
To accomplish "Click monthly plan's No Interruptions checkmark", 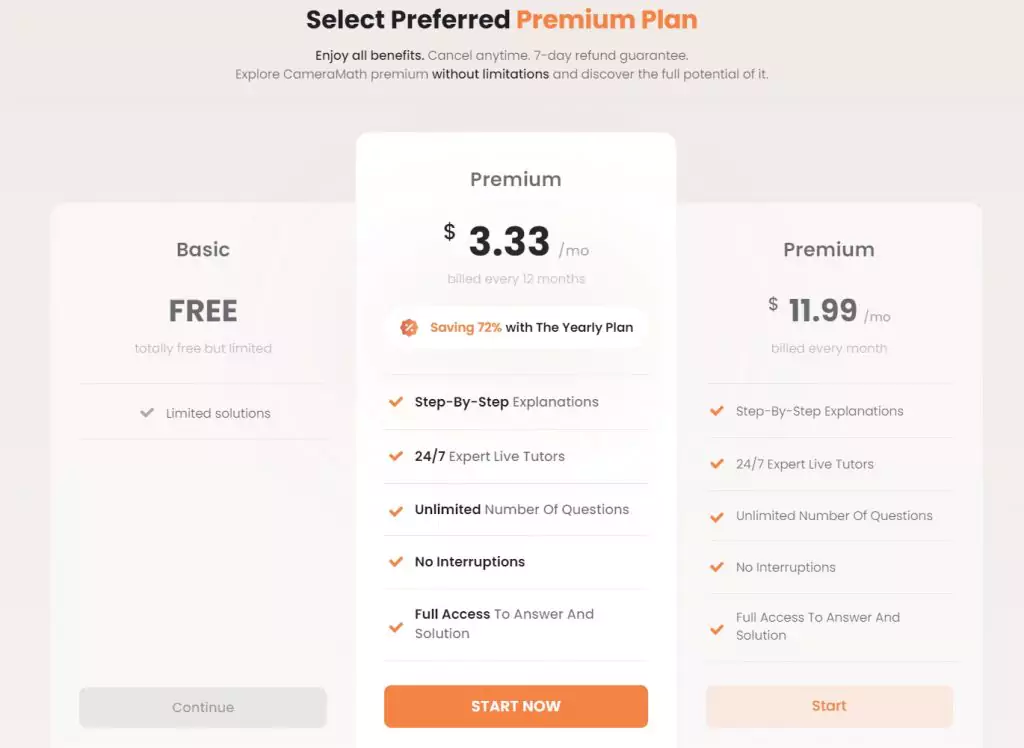I will pos(717,567).
